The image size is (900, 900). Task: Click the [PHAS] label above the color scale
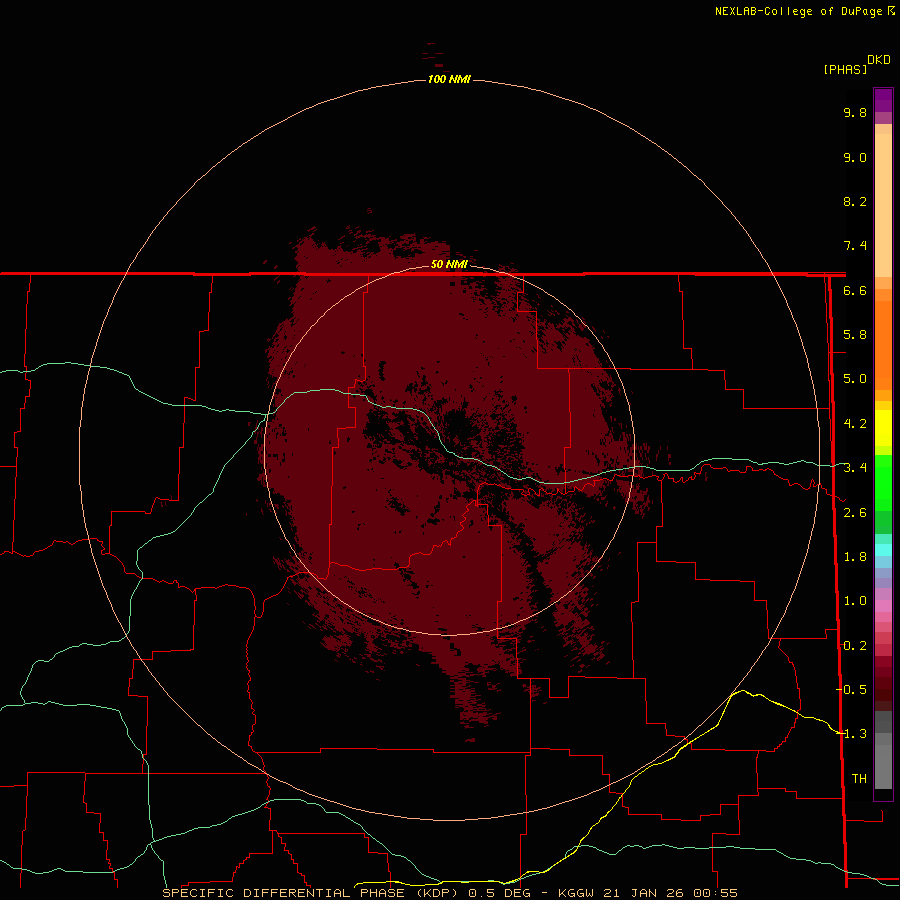point(845,69)
